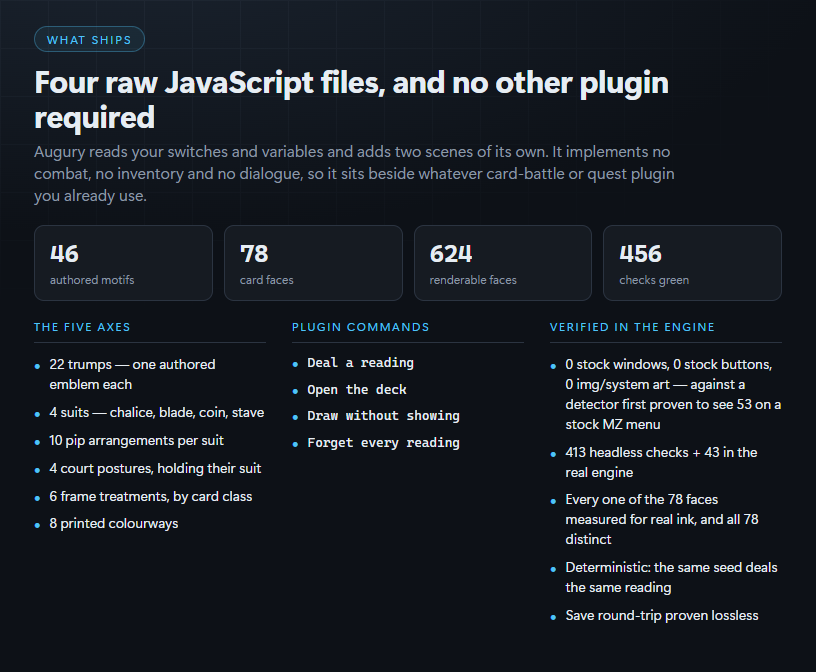Click '6 frame treatments, by card class'
816x672 pixels.
click(x=150, y=497)
